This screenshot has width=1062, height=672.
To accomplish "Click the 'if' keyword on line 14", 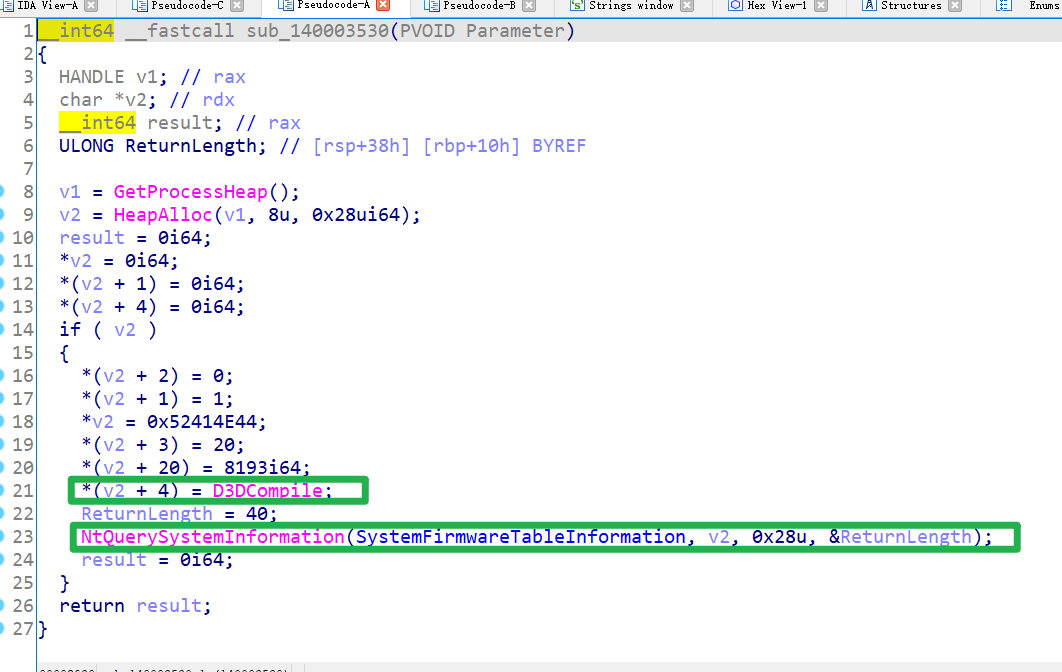I will point(70,329).
